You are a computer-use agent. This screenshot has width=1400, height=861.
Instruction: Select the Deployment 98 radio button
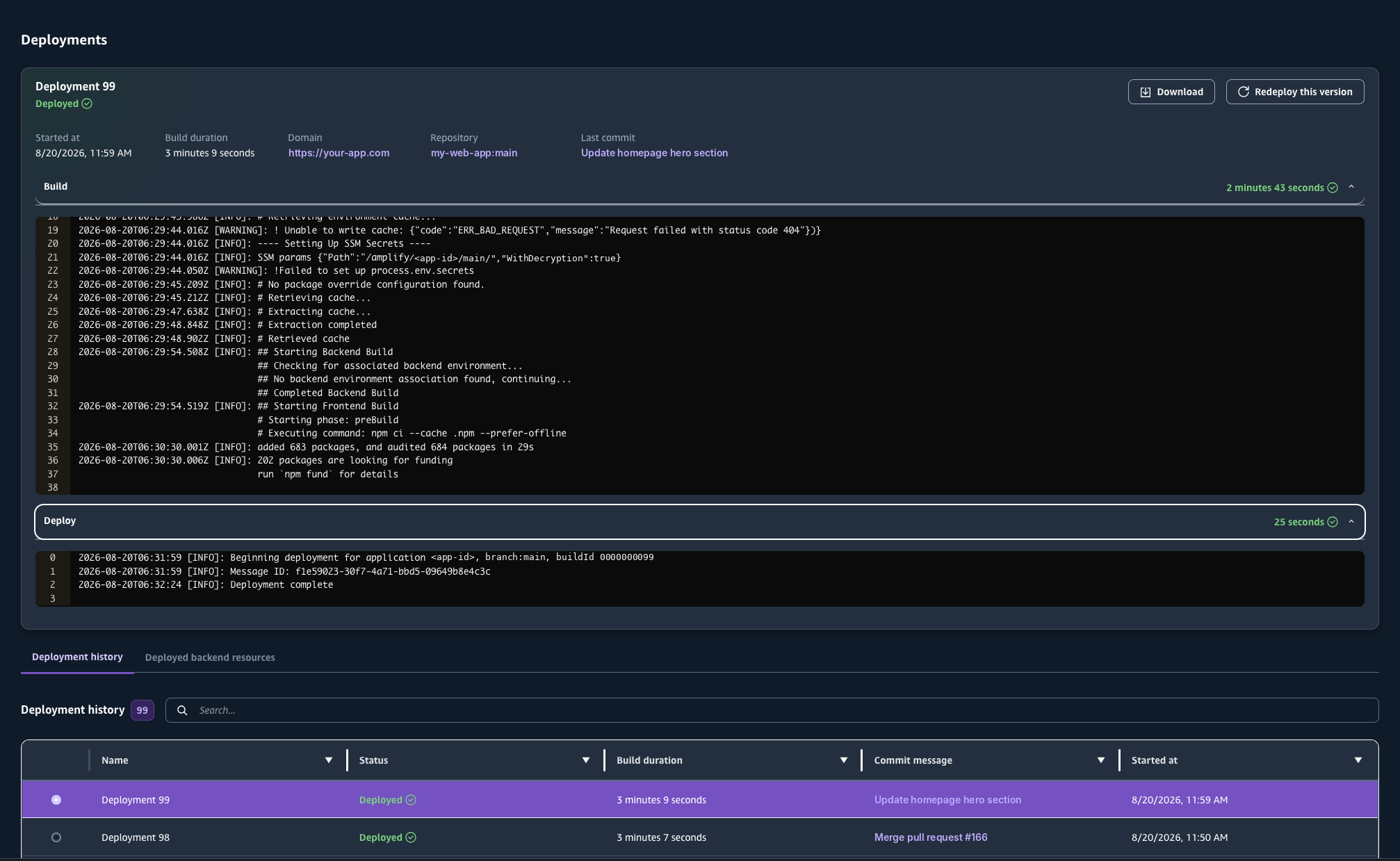pos(56,837)
